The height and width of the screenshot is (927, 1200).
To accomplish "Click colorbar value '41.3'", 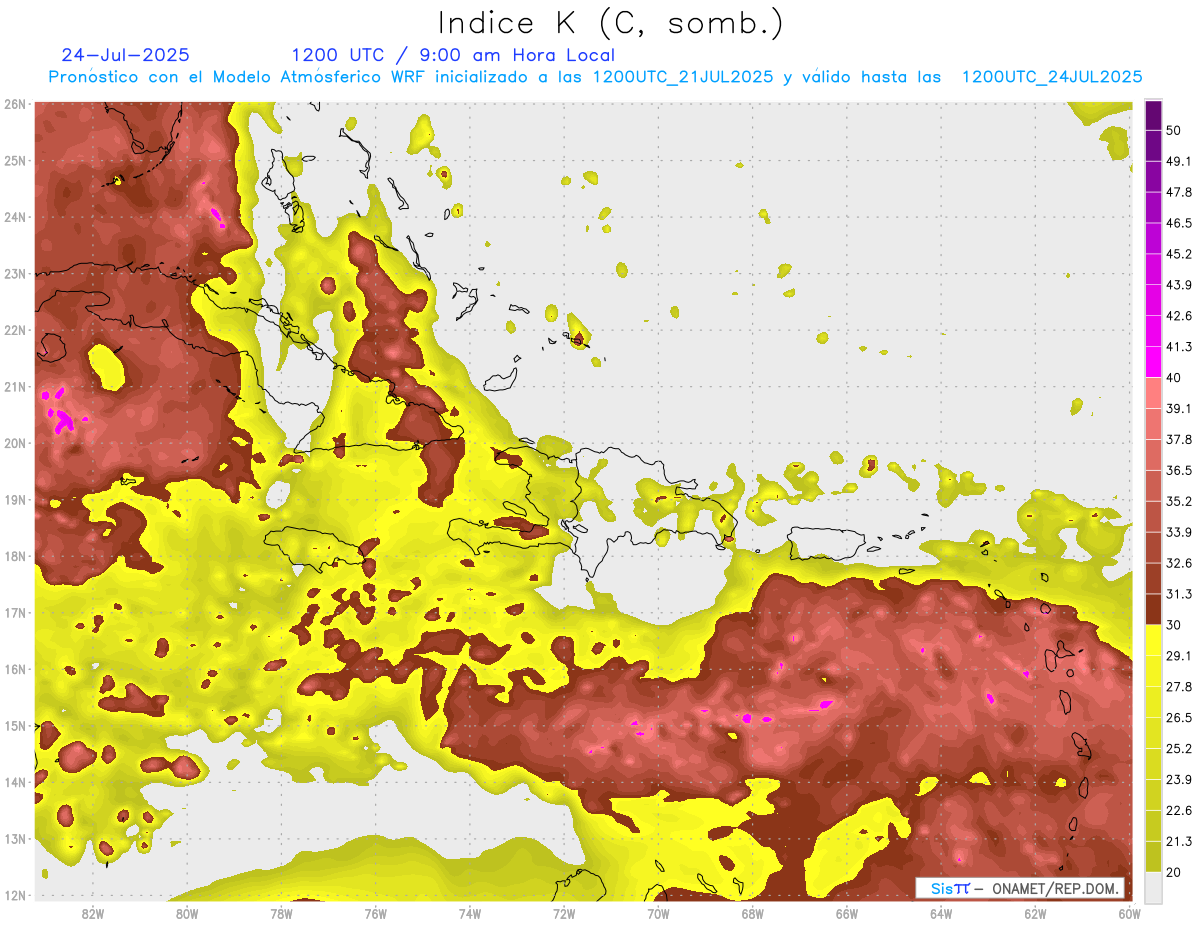I will pos(1179,347).
